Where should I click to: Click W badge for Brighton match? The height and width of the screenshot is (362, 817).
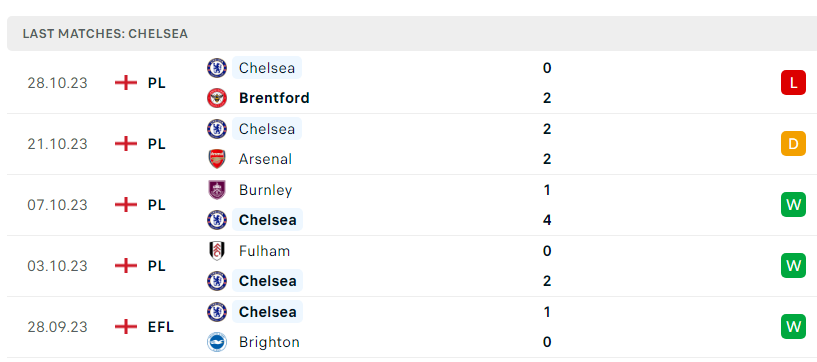tap(793, 327)
